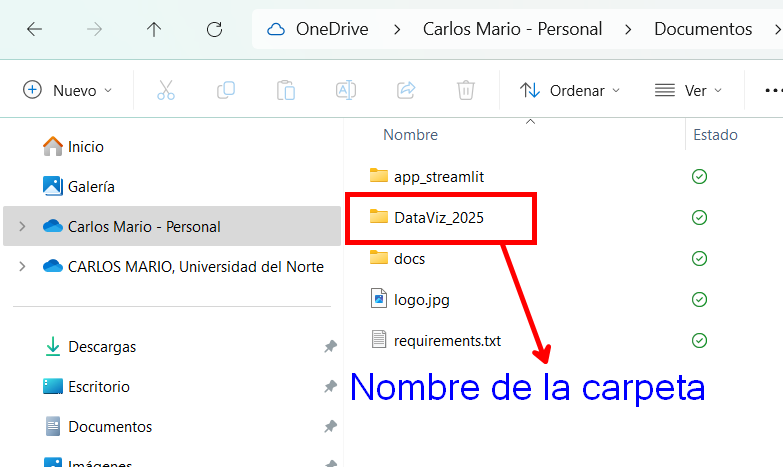Click the Paste clipboard icon
The width and height of the screenshot is (783, 467).
click(x=286, y=90)
